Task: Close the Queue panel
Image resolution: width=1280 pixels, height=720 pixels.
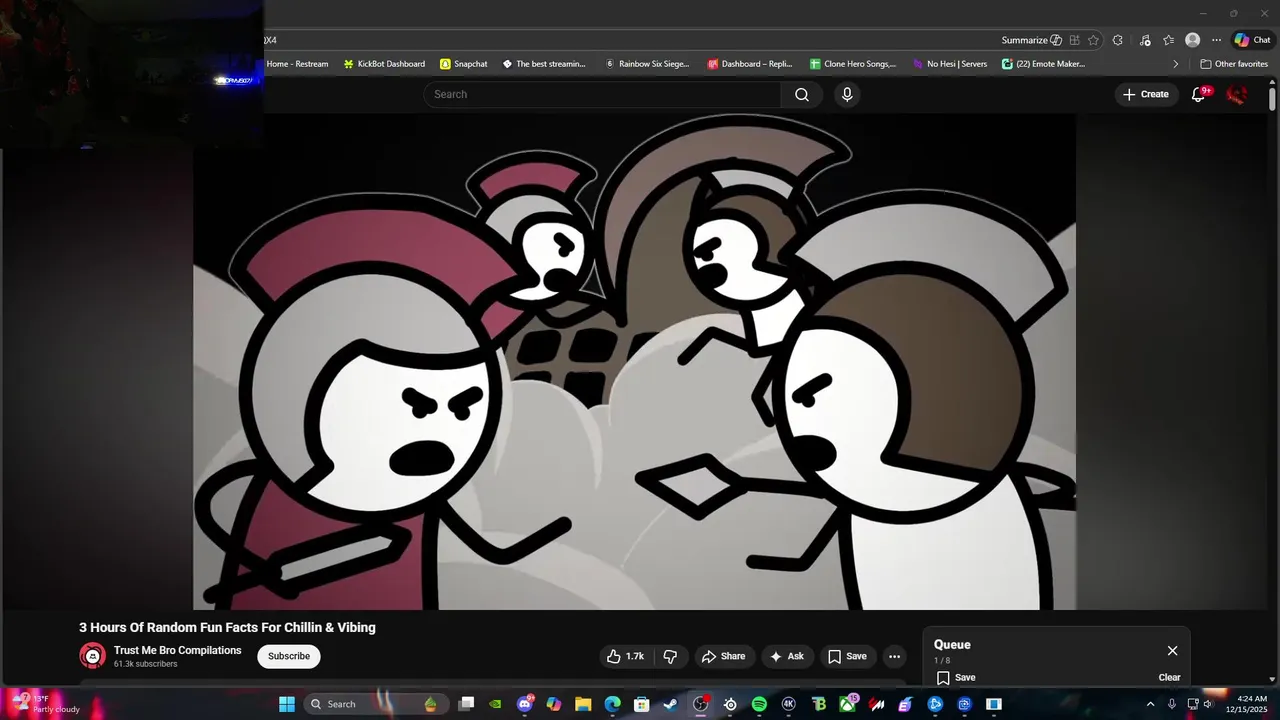Action: click(x=1172, y=651)
